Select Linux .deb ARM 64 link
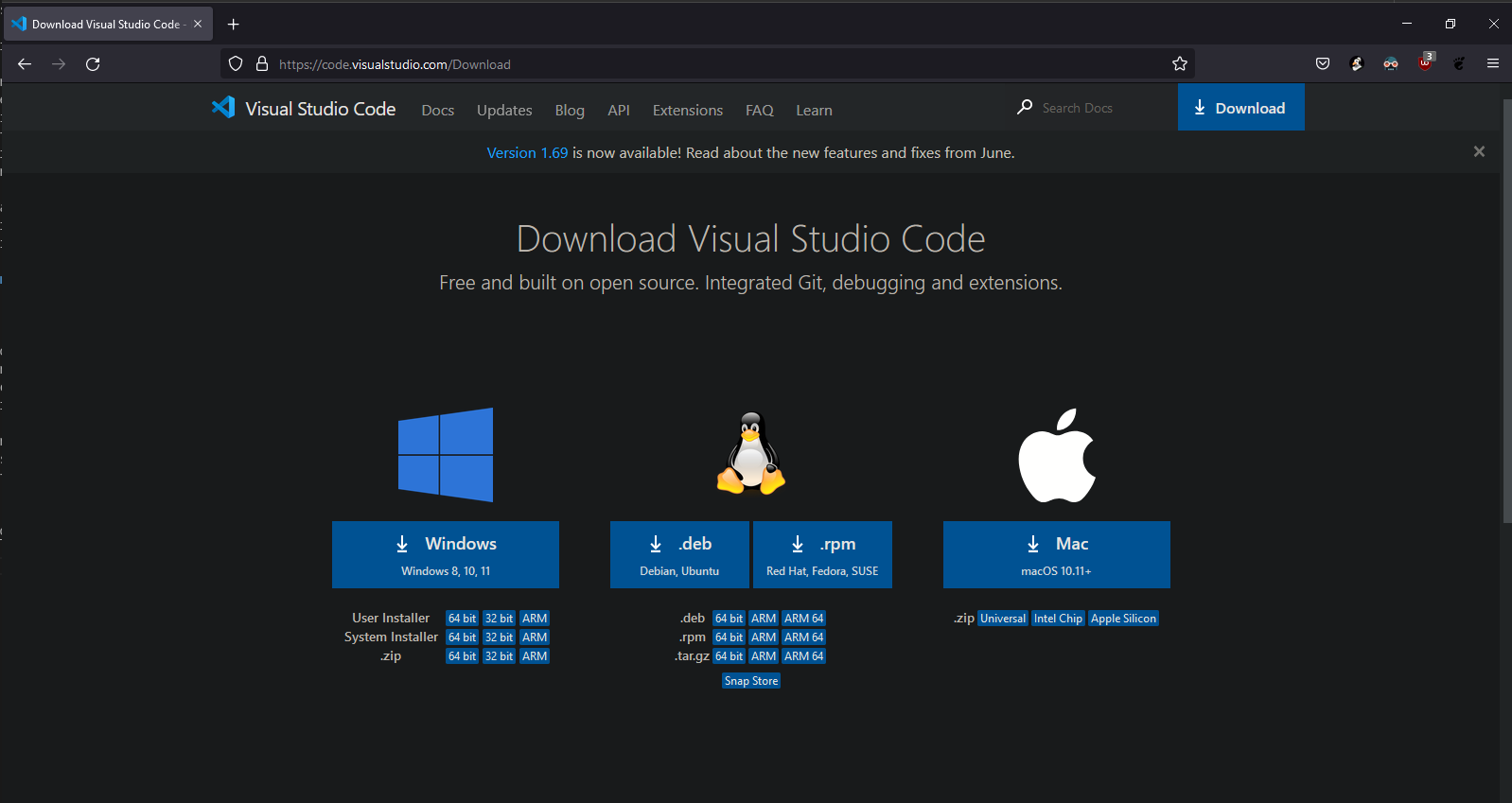This screenshot has width=1512, height=803. 804,619
